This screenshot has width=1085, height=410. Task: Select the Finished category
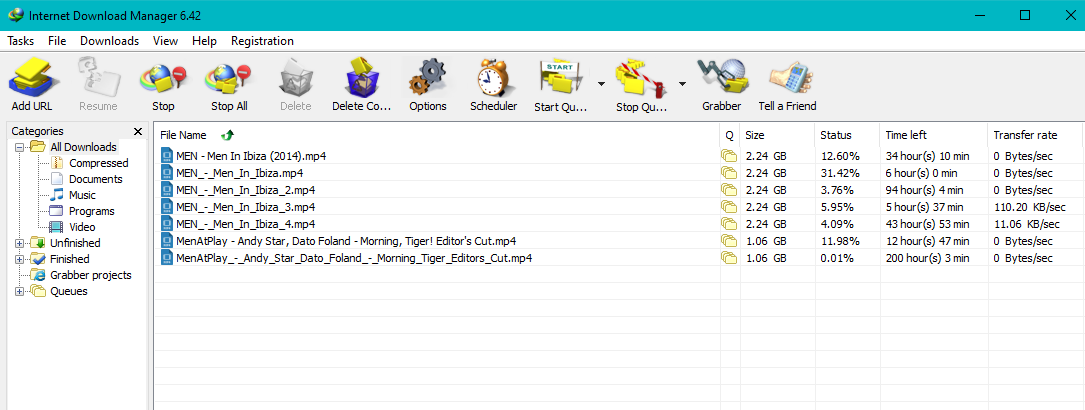point(69,259)
